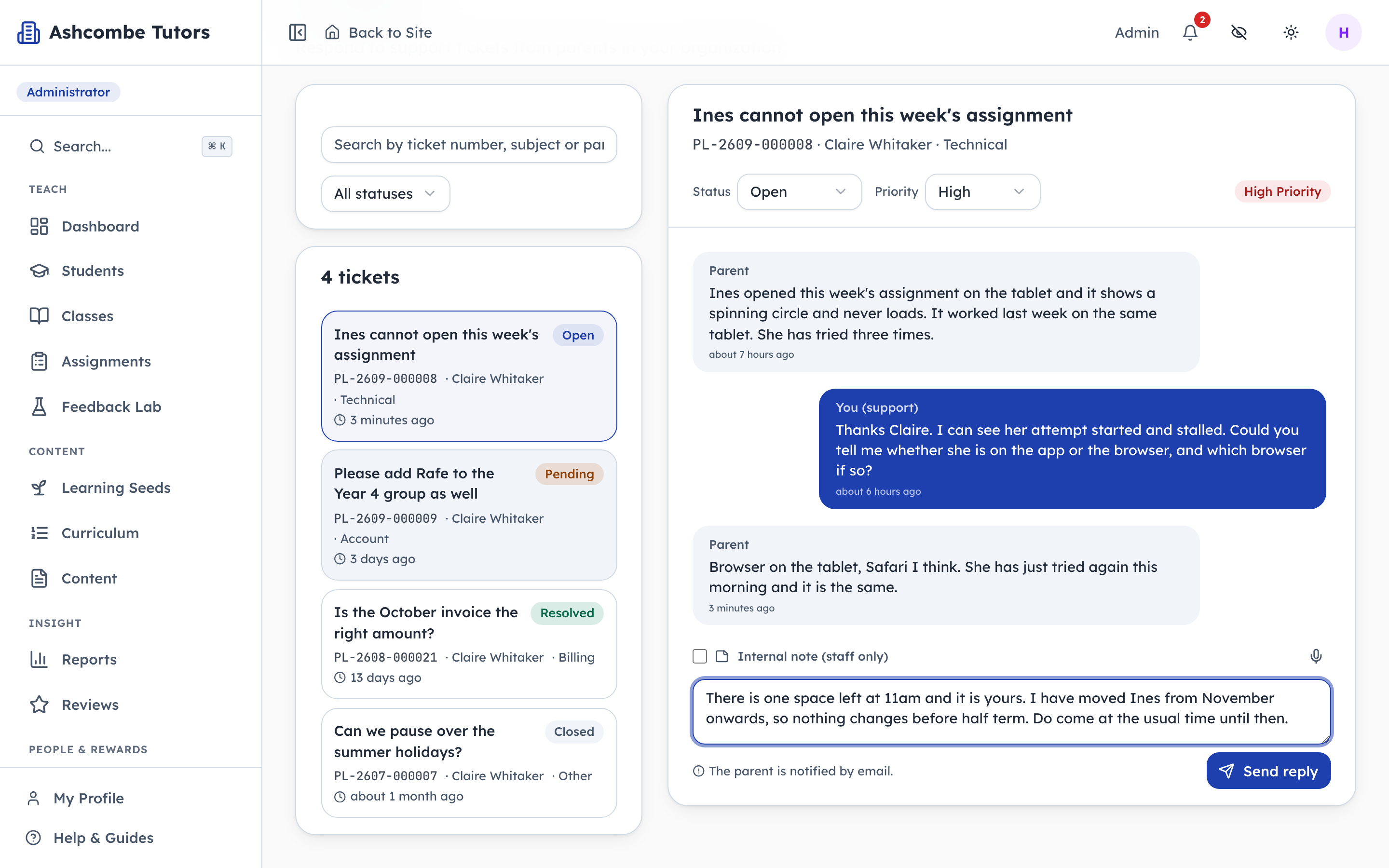Click the note icon beside Internal note

pyautogui.click(x=722, y=656)
